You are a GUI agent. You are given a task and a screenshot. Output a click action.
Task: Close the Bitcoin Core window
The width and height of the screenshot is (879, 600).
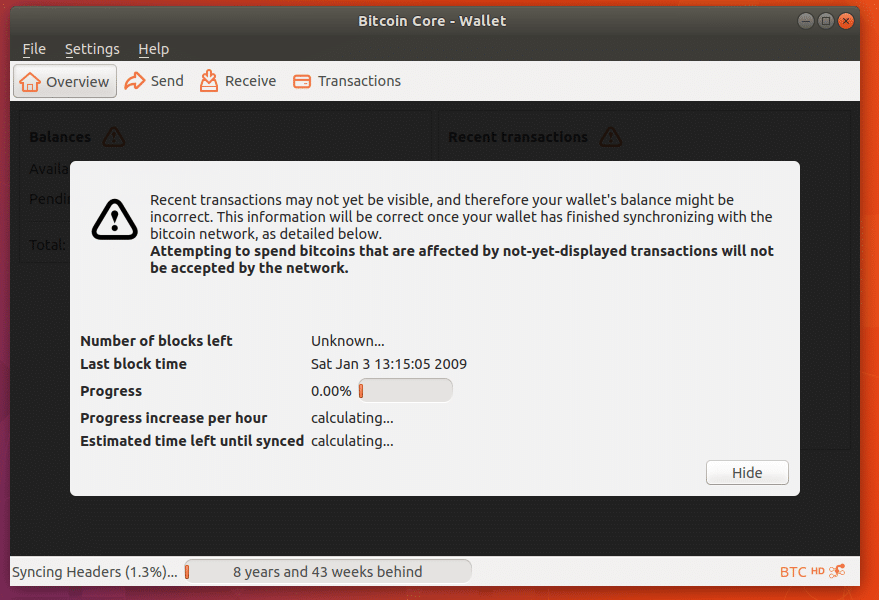(846, 21)
